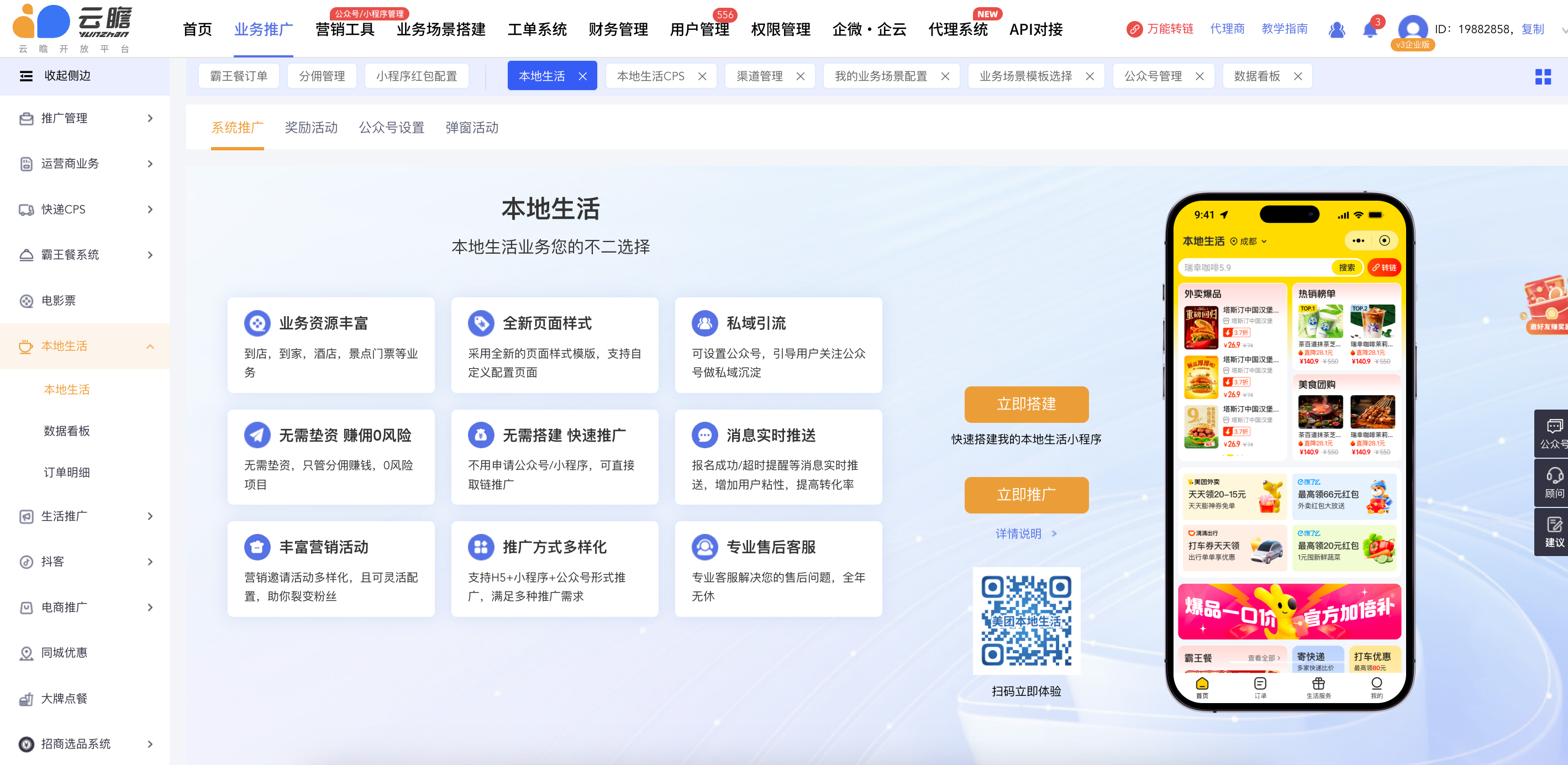Viewport: 1568px width, 765px height.
Task: Click the contacts person icon in header
Action: (1336, 29)
